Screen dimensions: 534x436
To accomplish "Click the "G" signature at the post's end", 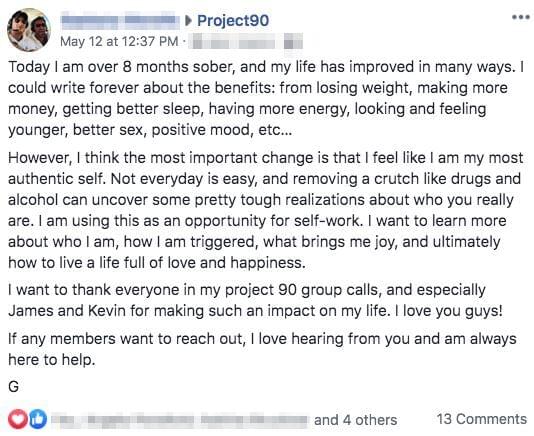I will click(13, 387).
